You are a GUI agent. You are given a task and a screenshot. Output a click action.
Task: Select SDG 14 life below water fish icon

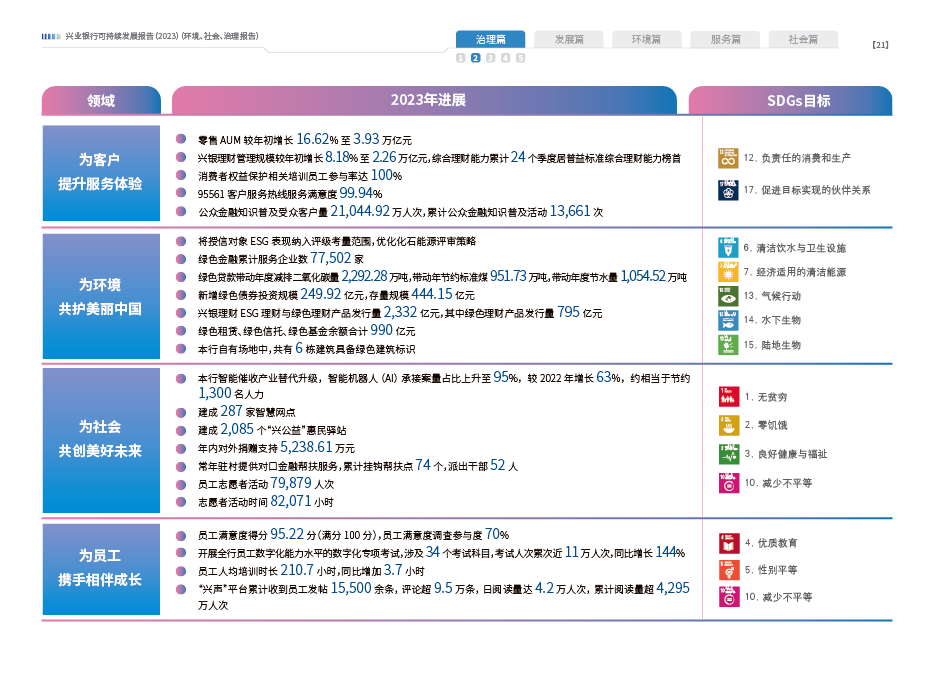click(x=727, y=320)
